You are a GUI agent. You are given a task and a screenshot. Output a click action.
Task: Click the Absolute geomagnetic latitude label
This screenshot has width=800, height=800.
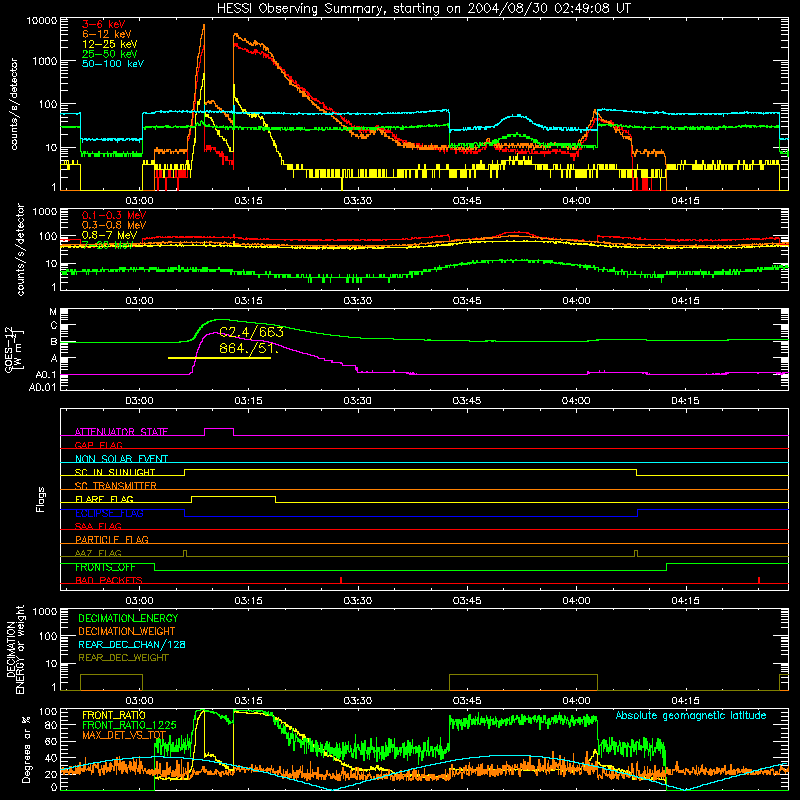point(691,716)
